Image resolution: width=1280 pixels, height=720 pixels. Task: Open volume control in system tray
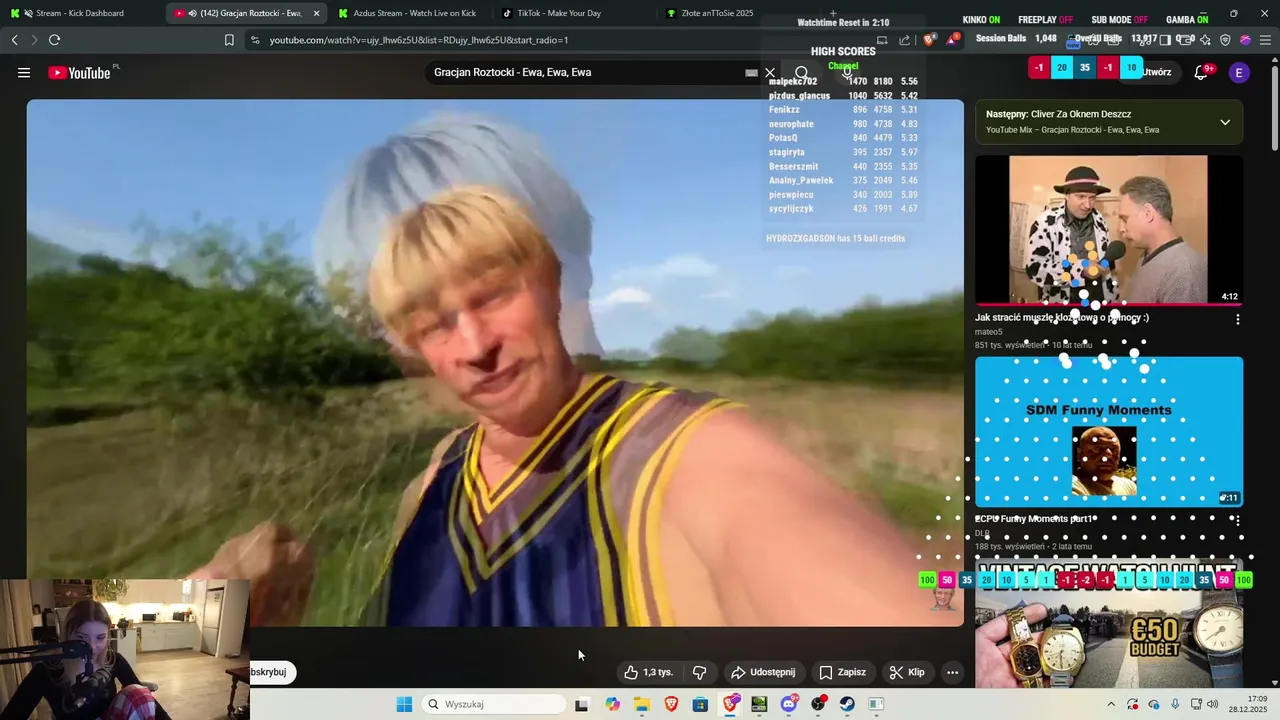1213,704
